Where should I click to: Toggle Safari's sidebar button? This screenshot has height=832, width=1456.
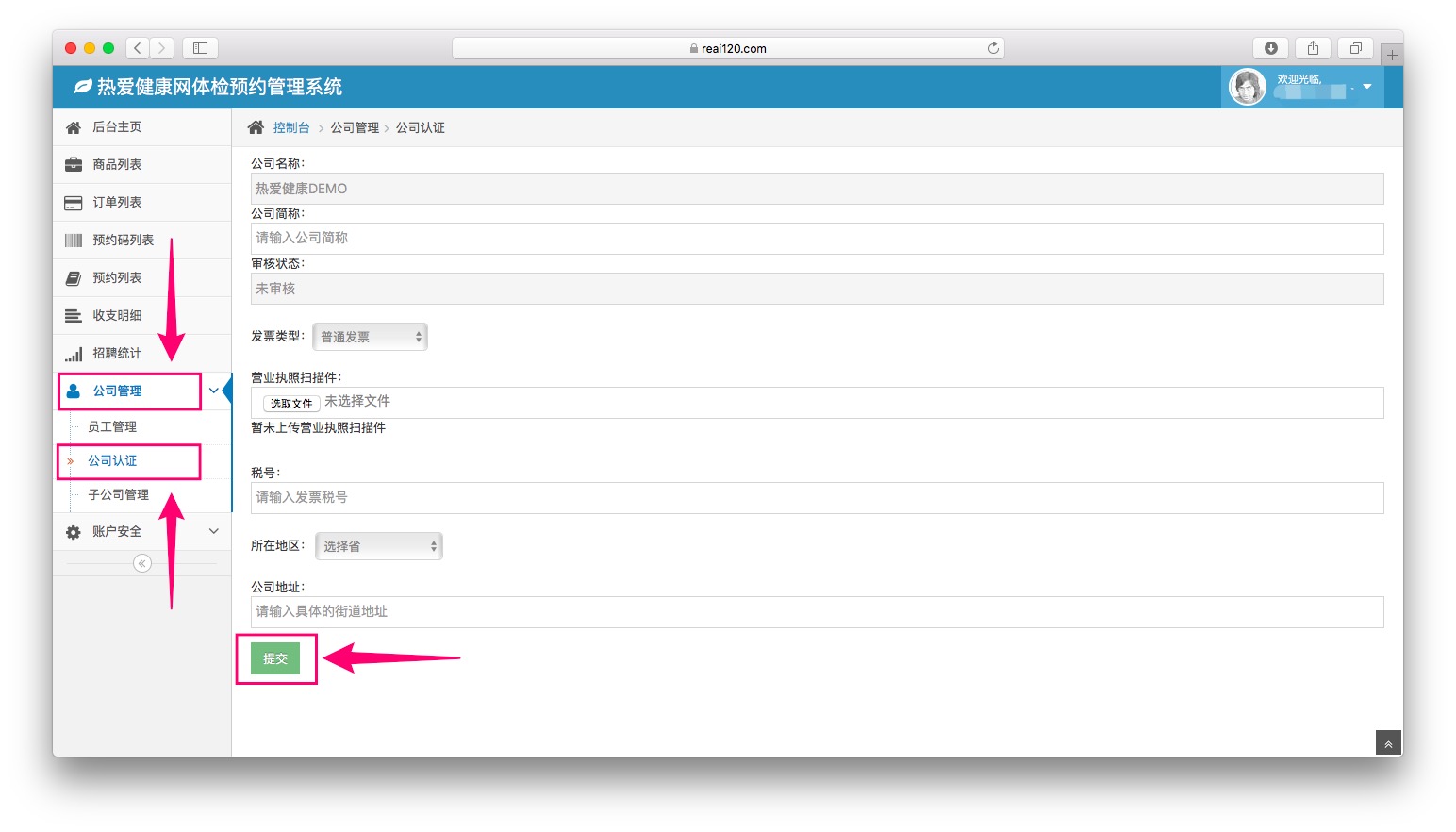[x=200, y=48]
